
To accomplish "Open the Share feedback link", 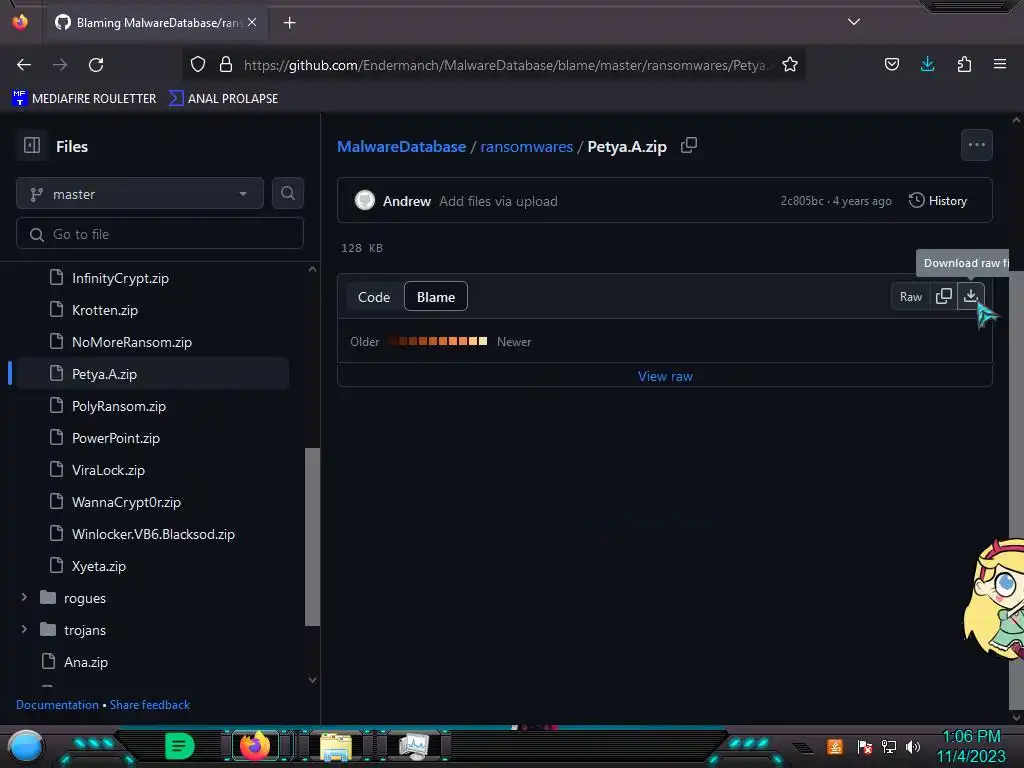I will [150, 705].
